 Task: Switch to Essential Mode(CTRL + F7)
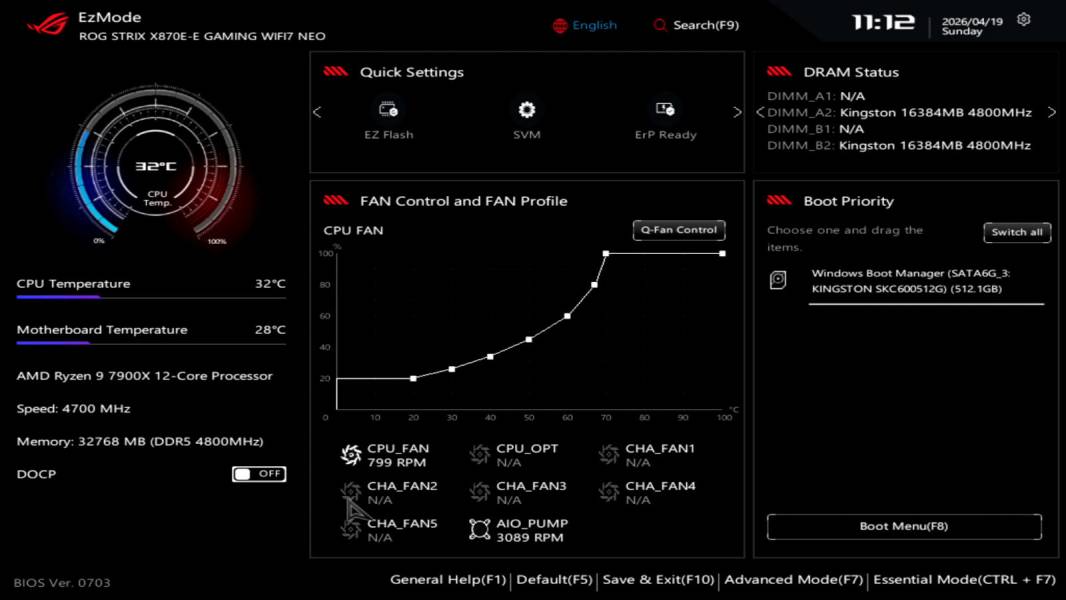[x=964, y=580]
